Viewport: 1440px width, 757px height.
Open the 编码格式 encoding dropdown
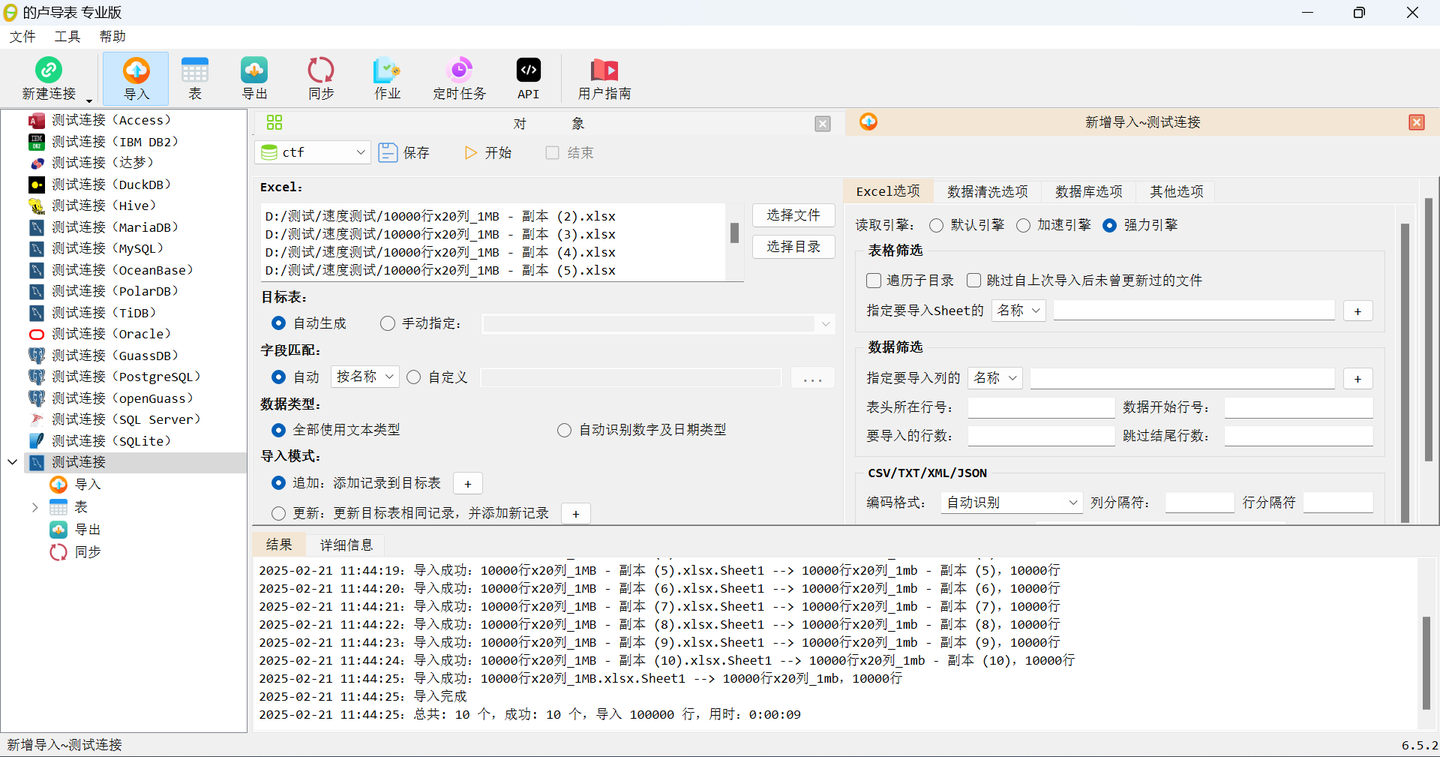click(1009, 502)
